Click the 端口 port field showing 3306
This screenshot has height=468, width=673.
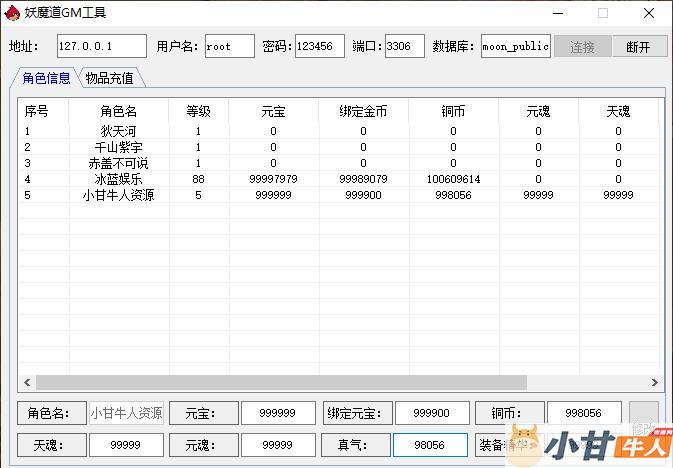point(404,47)
